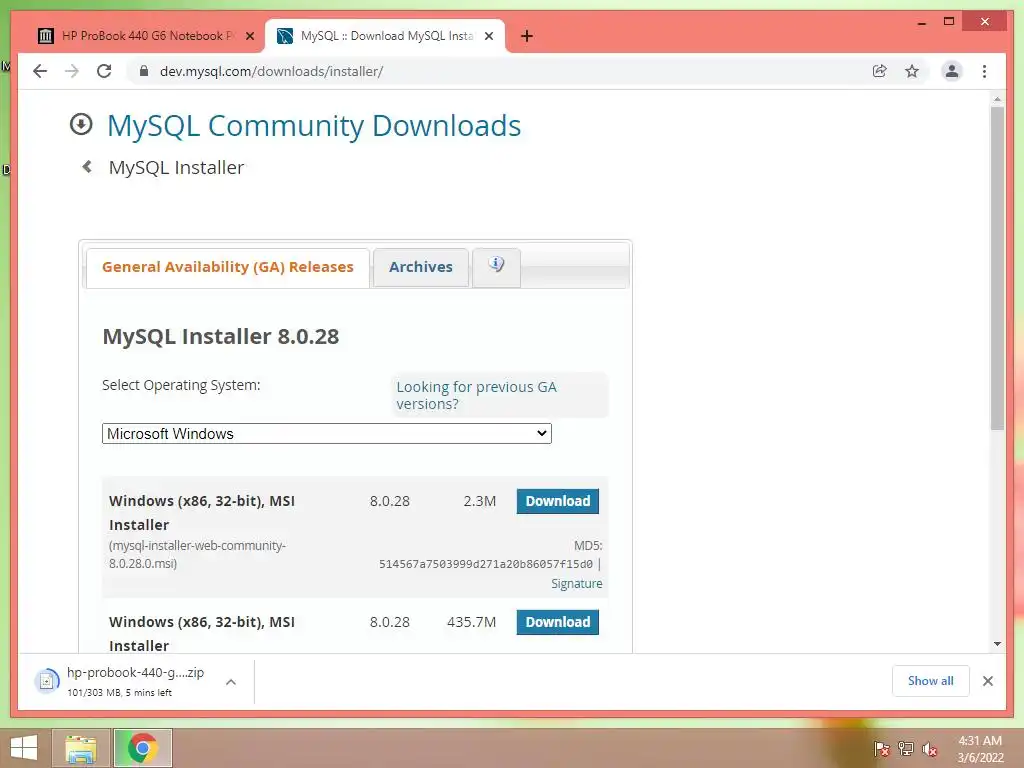Click the MySQL Installer breadcrumb text
This screenshot has width=1024, height=768.
coord(176,168)
